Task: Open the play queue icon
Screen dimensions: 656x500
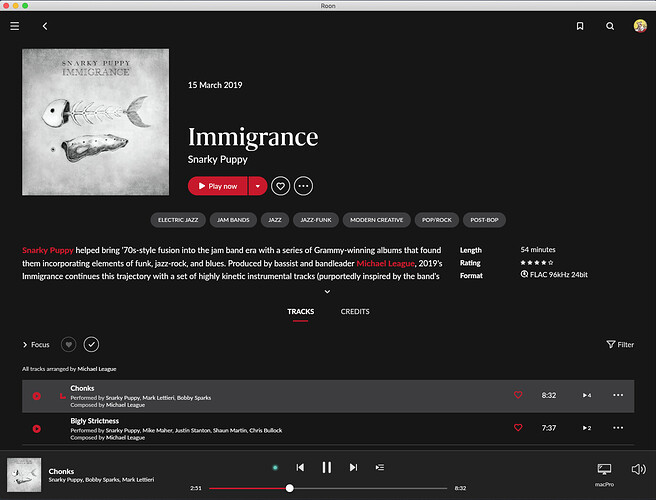Action: [380, 467]
